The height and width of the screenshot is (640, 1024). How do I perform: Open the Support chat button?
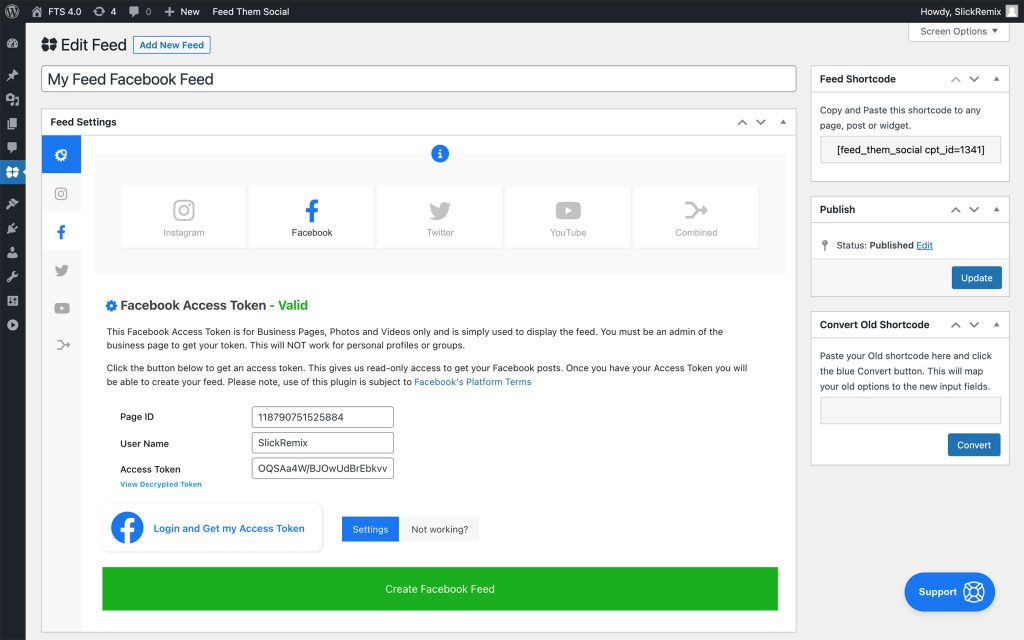950,592
